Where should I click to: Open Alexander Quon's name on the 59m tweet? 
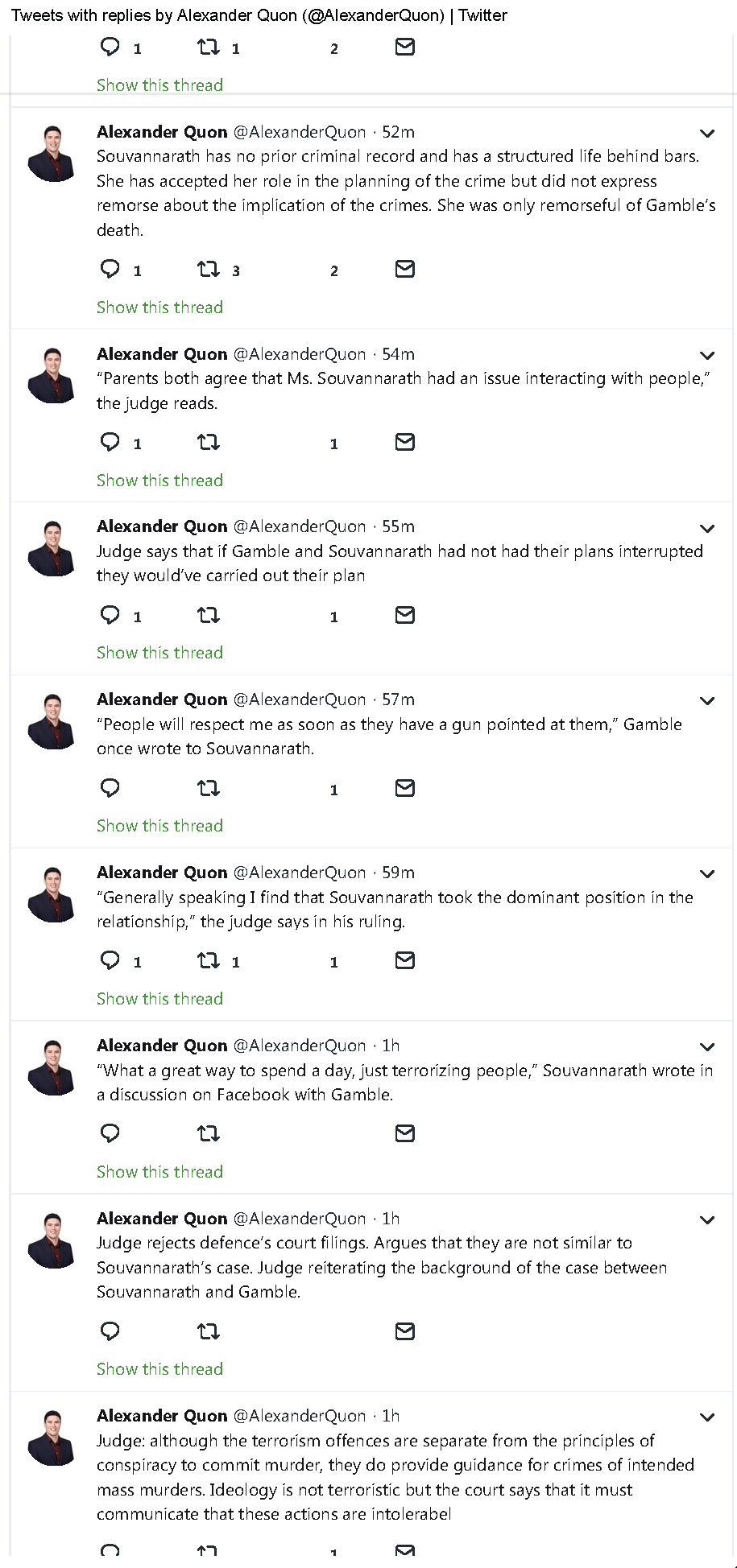(x=162, y=873)
